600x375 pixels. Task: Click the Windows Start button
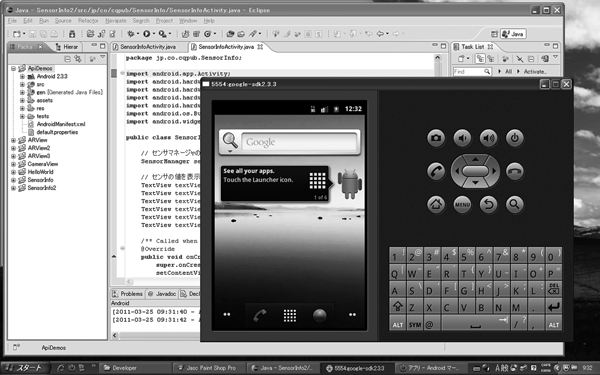coord(25,368)
